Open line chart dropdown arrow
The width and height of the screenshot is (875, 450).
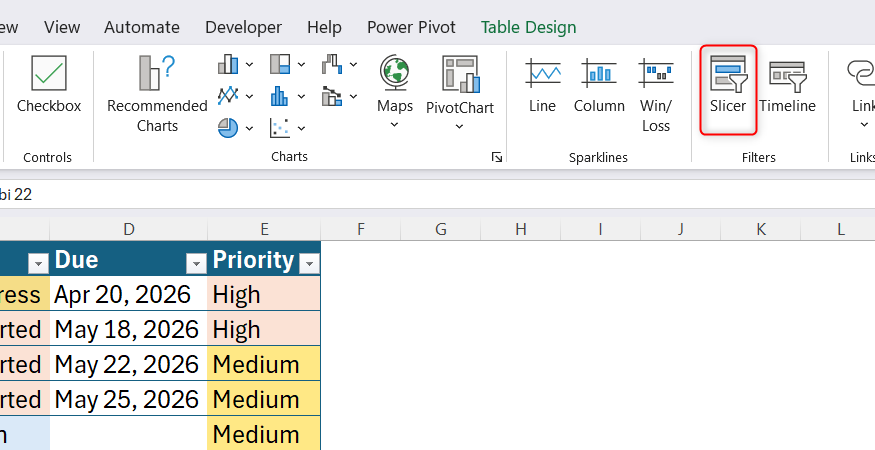249,97
